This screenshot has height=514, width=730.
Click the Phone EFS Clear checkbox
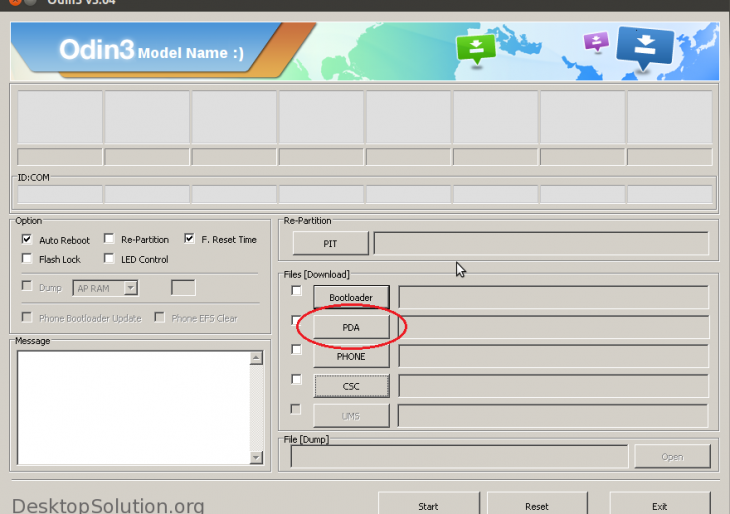click(160, 317)
